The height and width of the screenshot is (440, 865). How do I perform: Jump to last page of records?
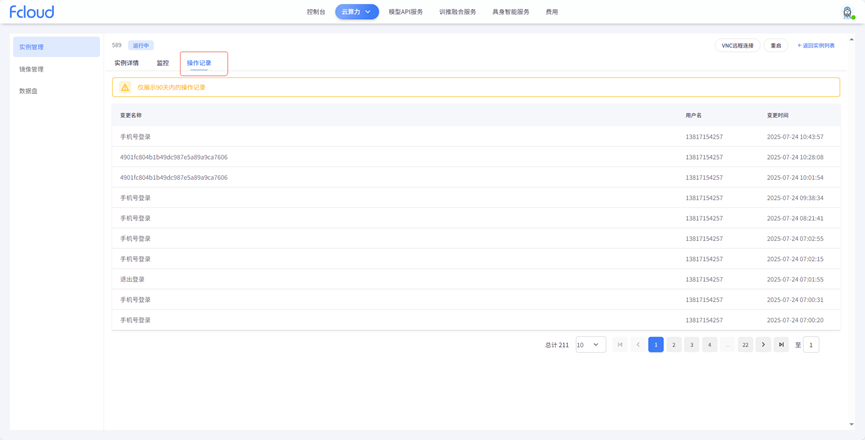pyautogui.click(x=781, y=345)
